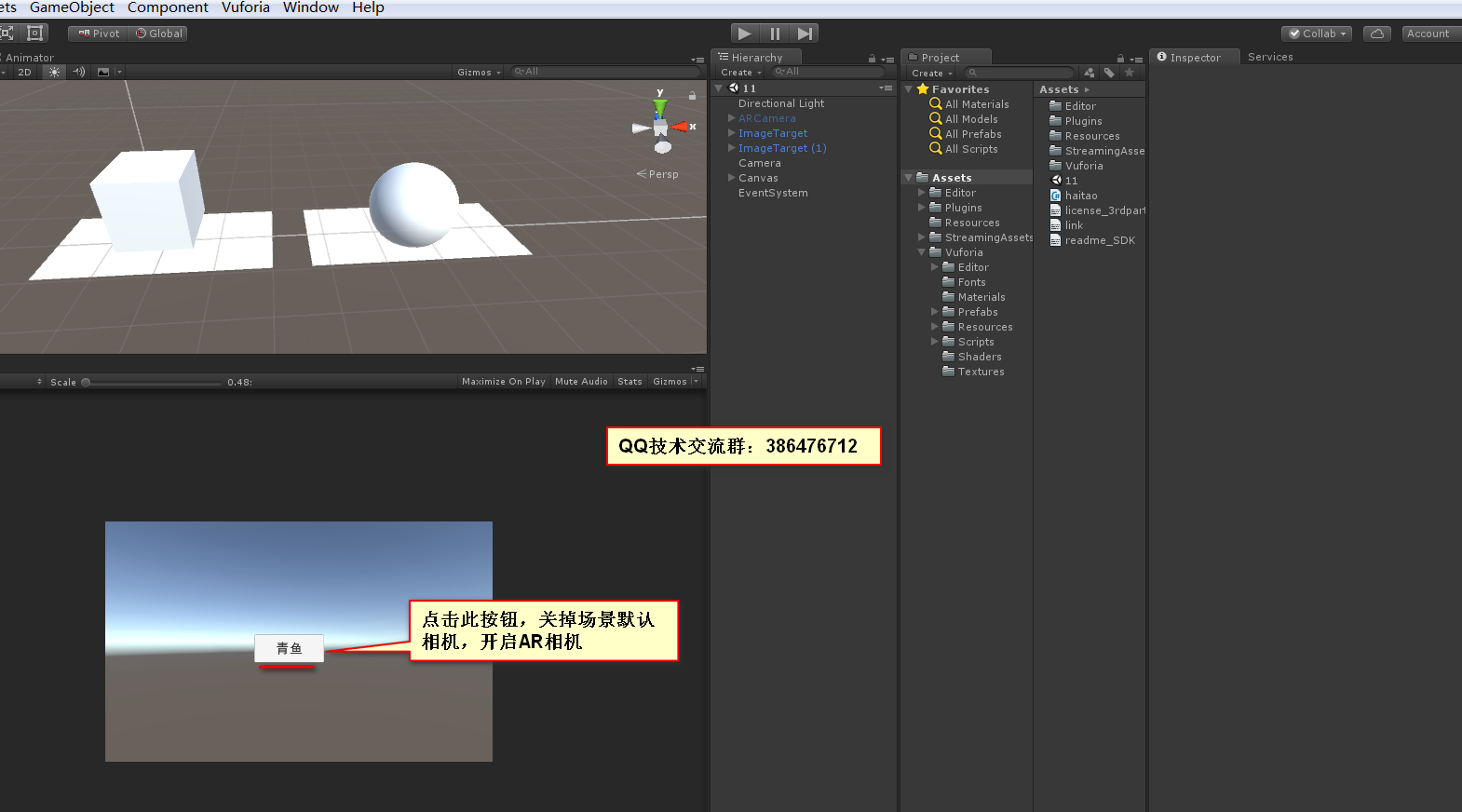Open the scene 11 options menu icon
This screenshot has width=1462, height=812.
pyautogui.click(x=885, y=88)
